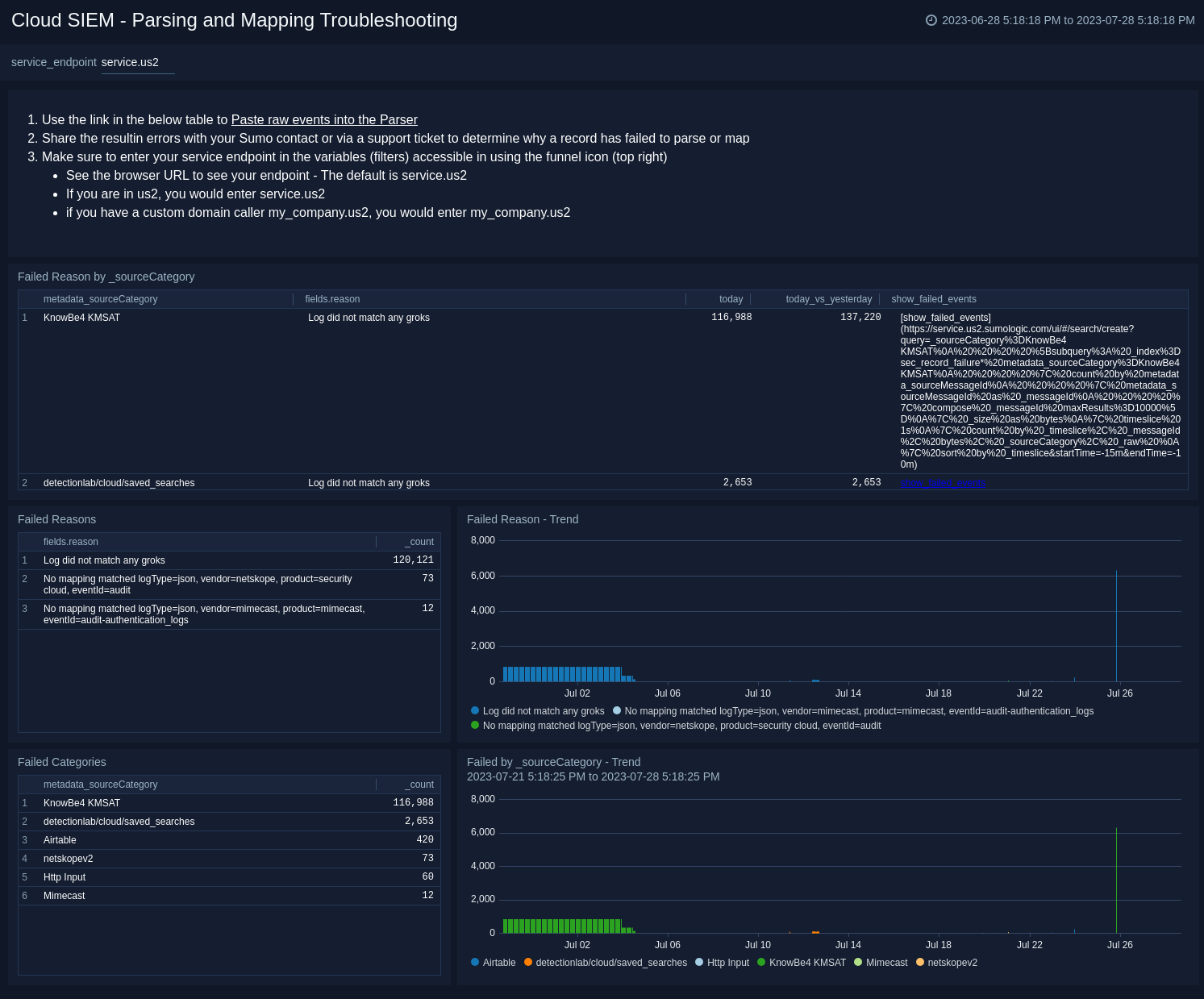Open the 'Paste raw events into the Parser' link
The height and width of the screenshot is (999, 1204).
(x=324, y=119)
